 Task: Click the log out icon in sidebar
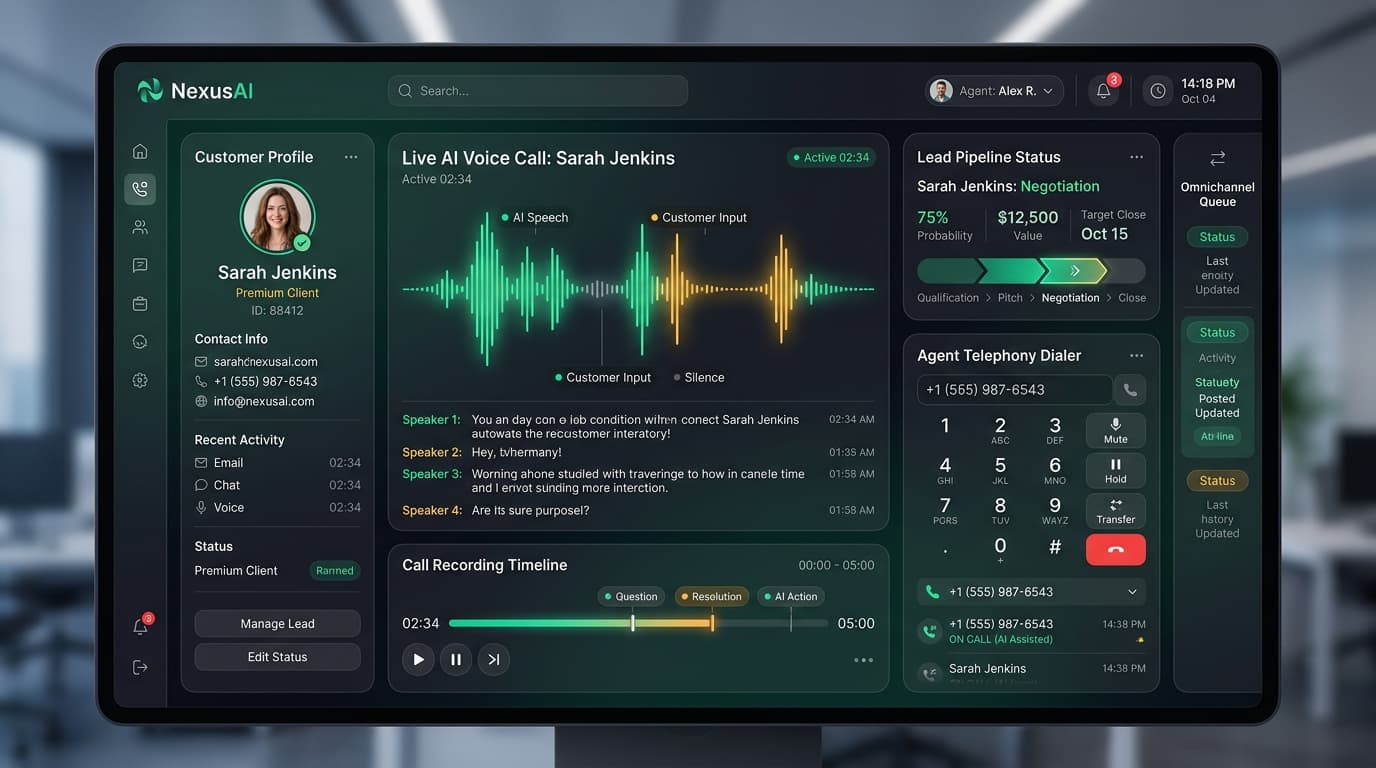pos(140,667)
